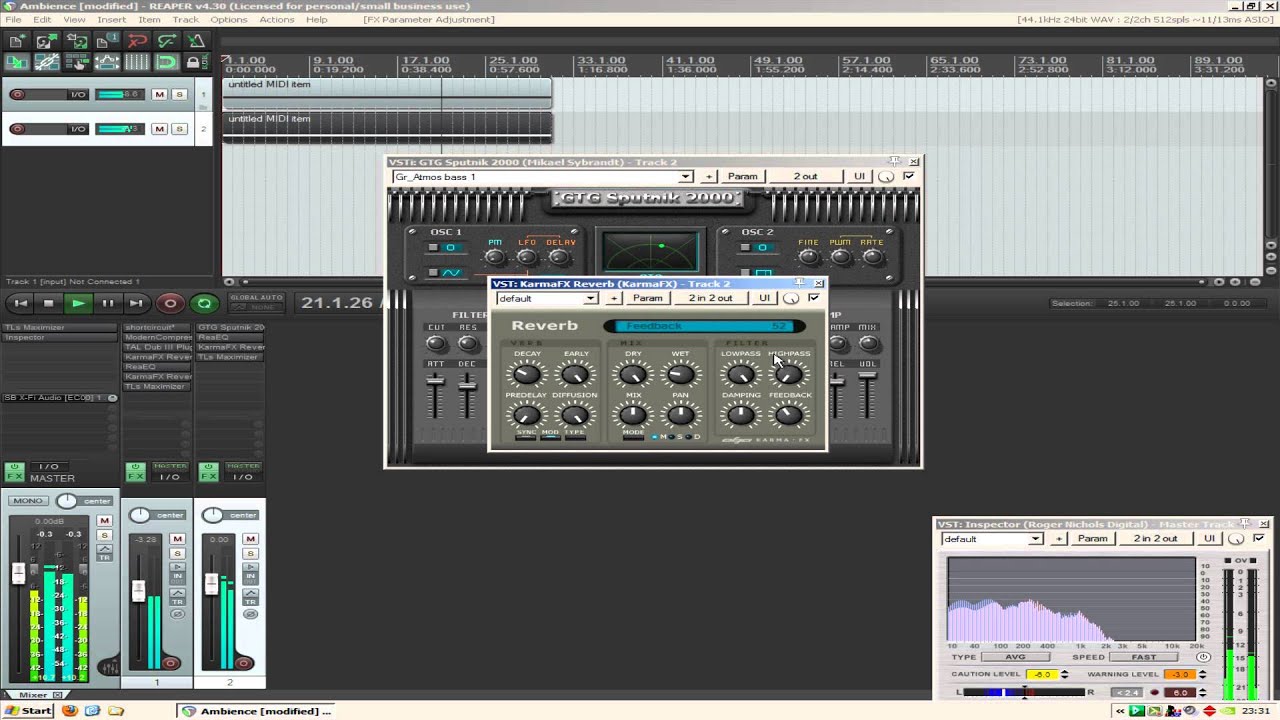Image resolution: width=1280 pixels, height=720 pixels.
Task: Open KarmaFX Reverb default preset dropdown
Action: click(591, 298)
